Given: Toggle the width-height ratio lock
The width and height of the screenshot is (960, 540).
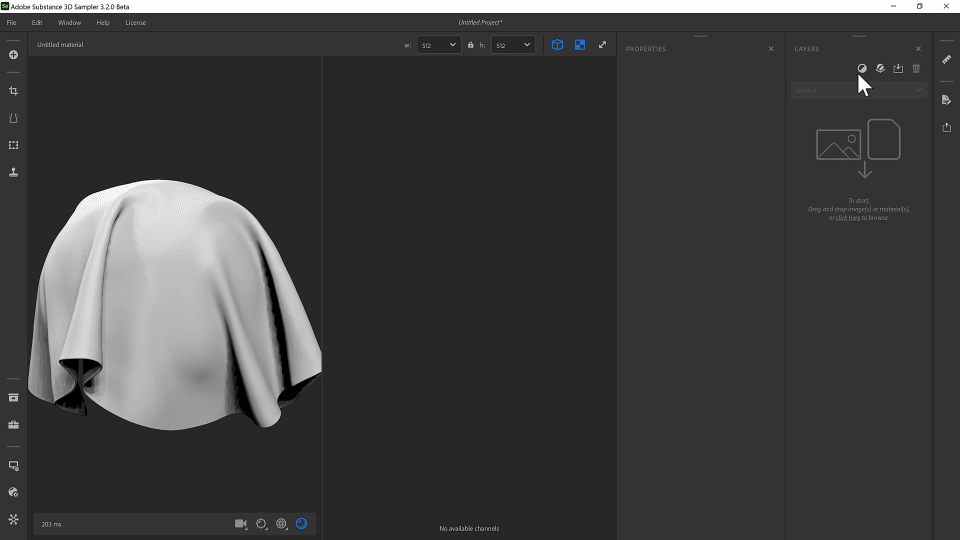Looking at the screenshot, I should click(x=470, y=45).
